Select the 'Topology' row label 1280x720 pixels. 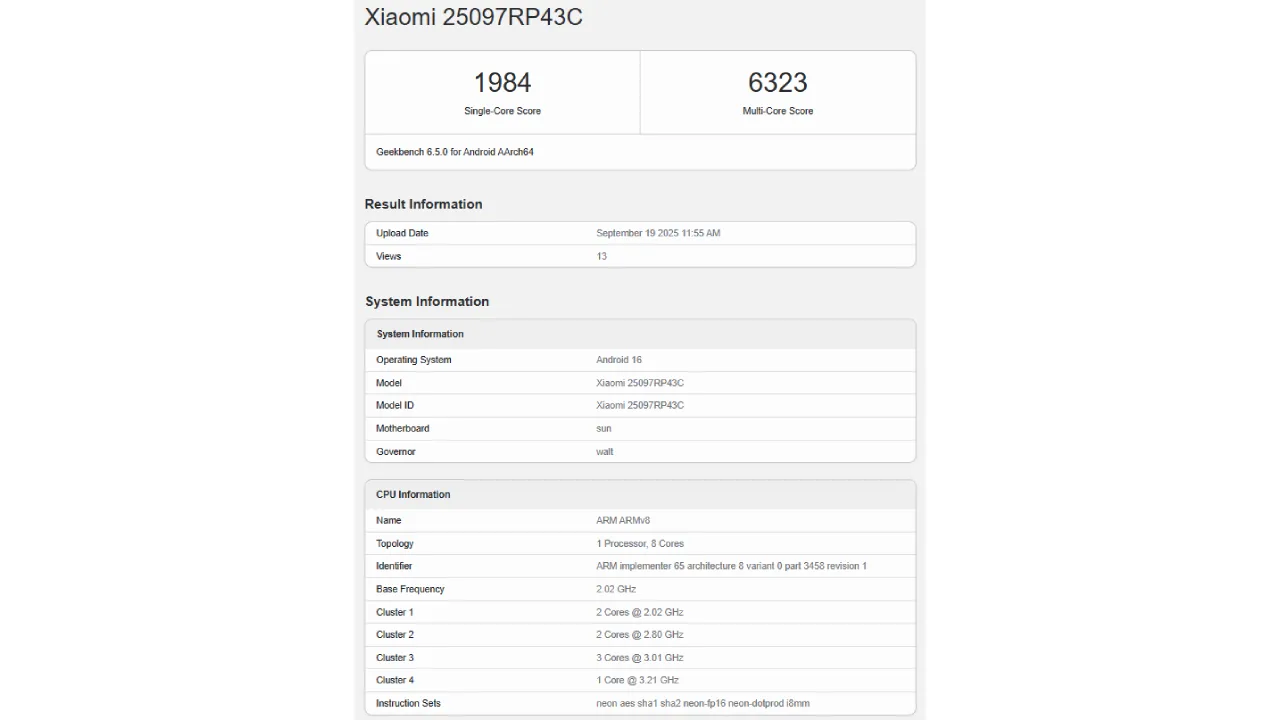[x=395, y=544]
